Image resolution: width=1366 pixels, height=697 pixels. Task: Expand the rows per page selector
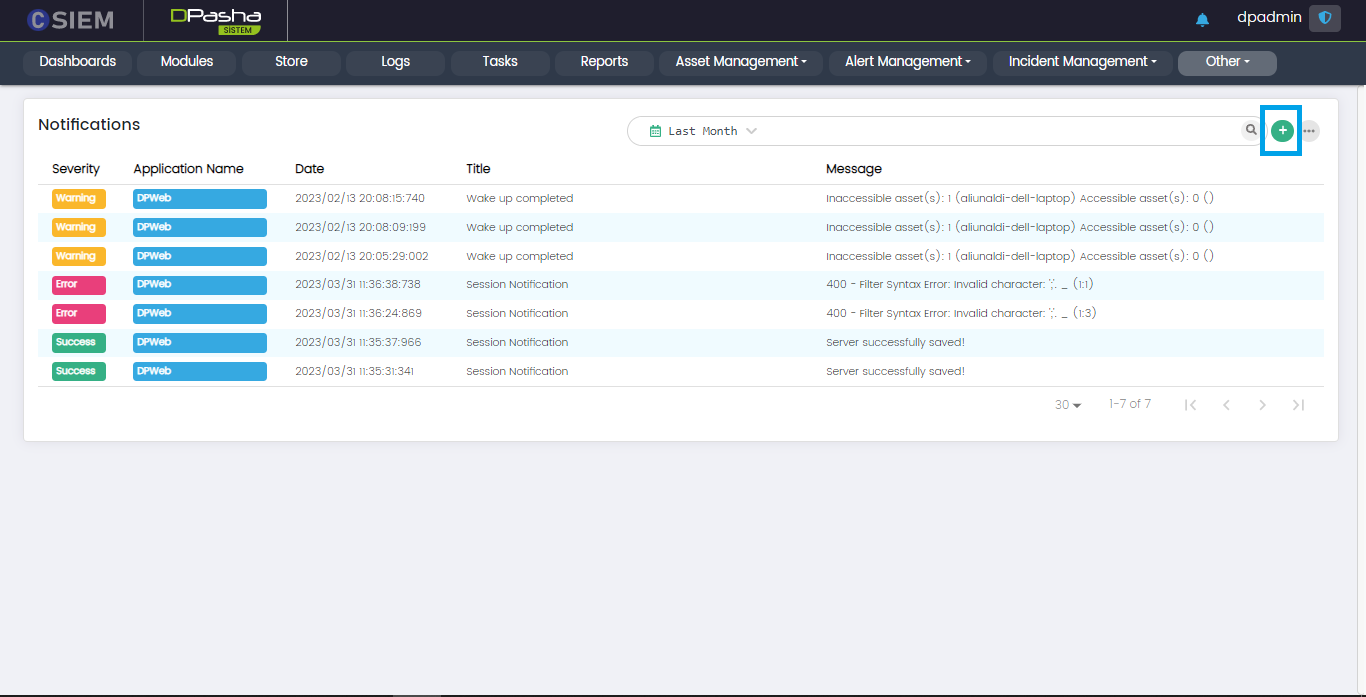pos(1068,405)
